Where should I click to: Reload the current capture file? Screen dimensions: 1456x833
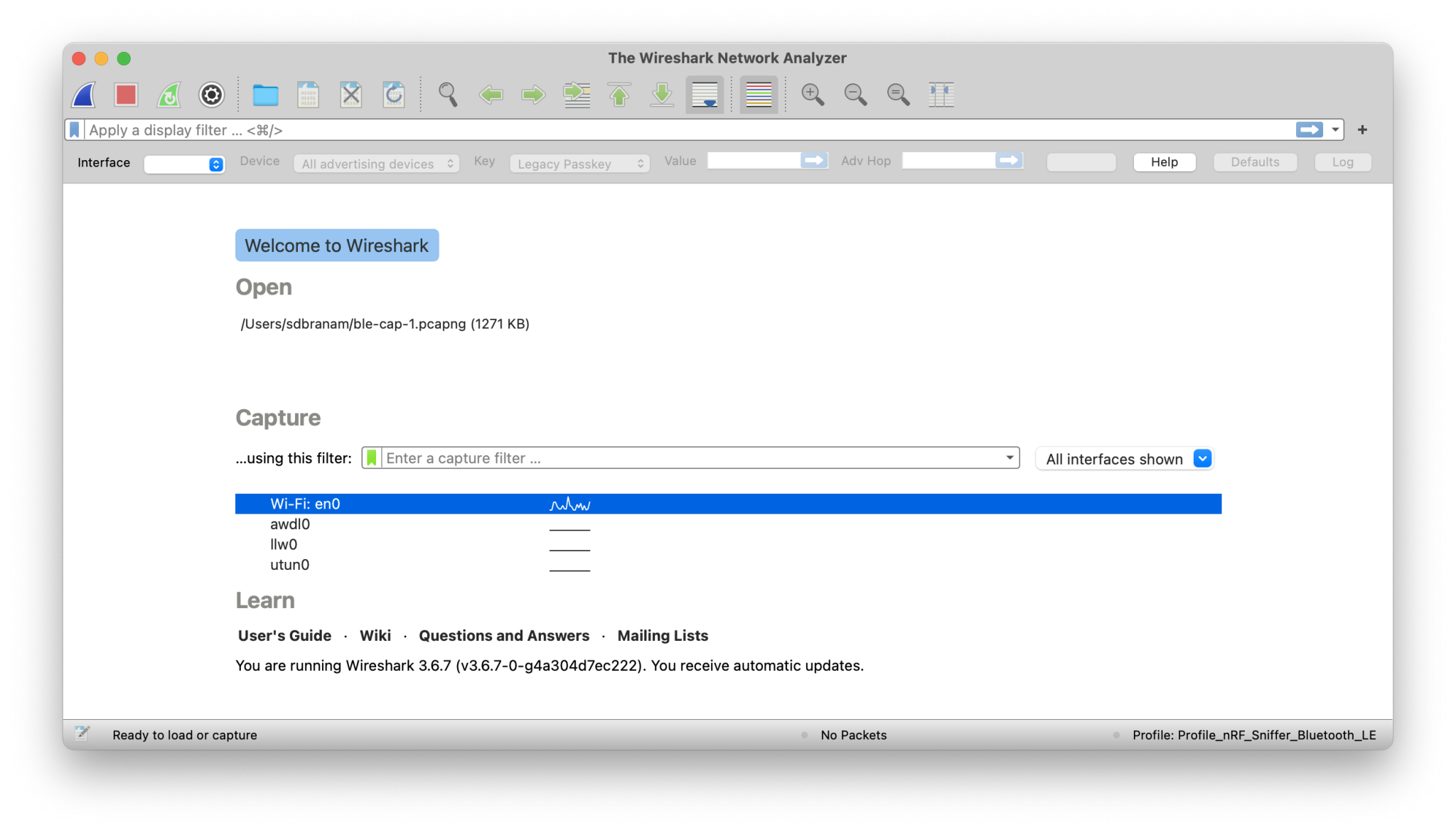(395, 95)
